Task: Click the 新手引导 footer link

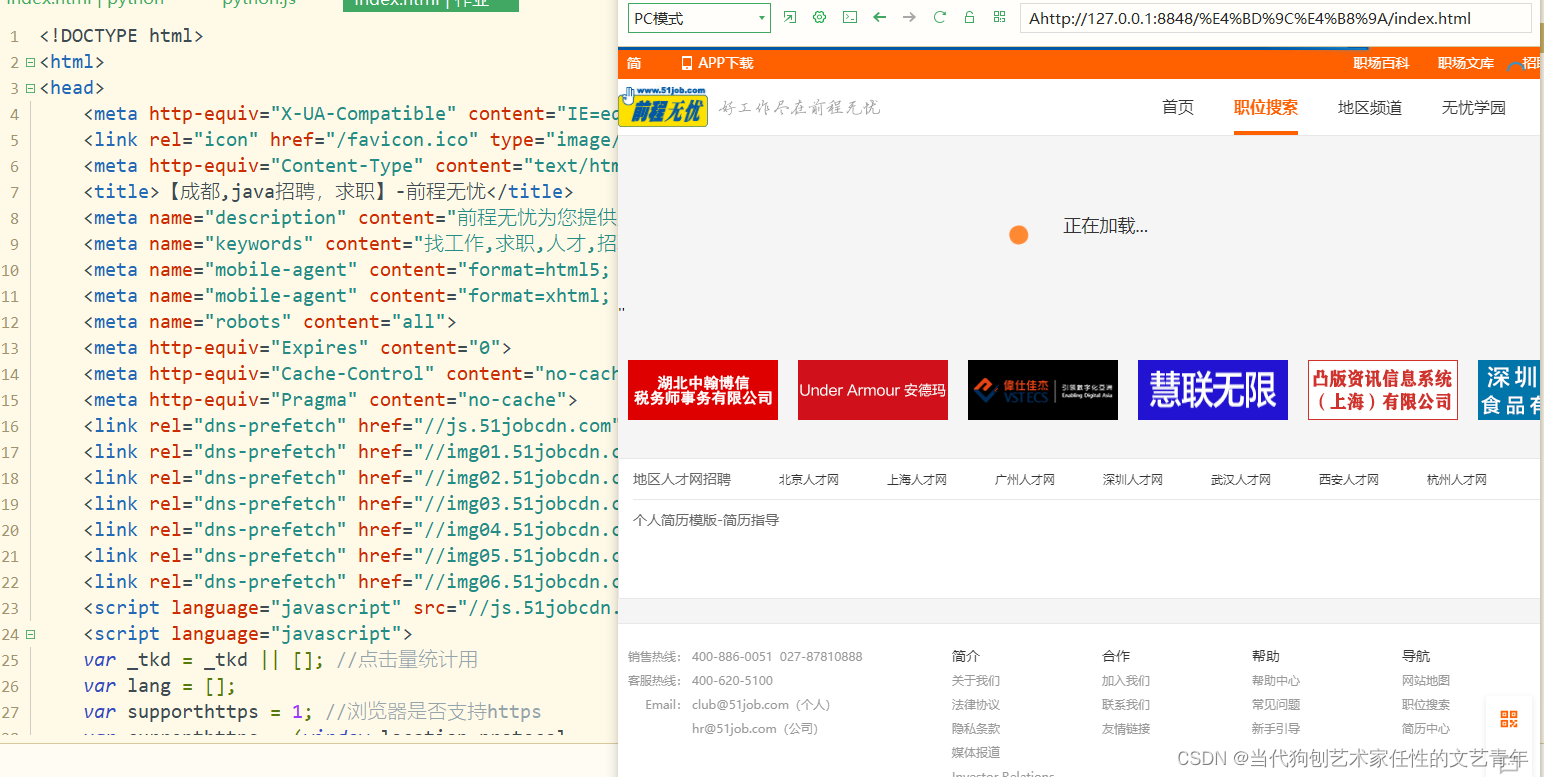Action: tap(1276, 729)
